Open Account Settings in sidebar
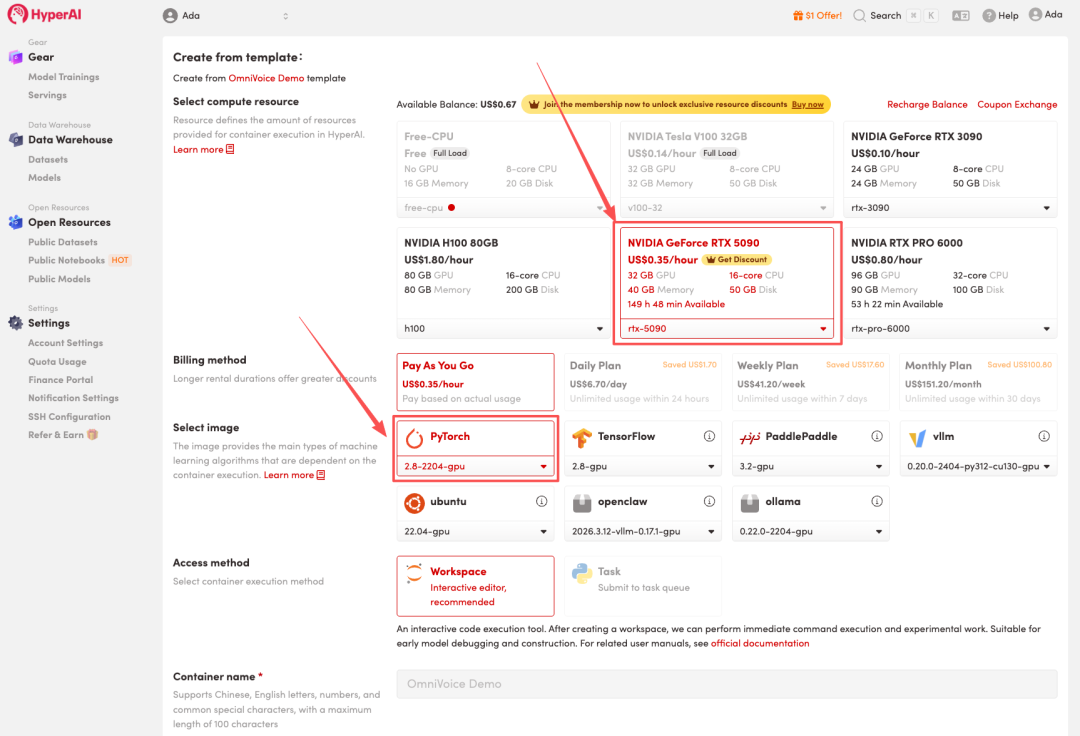This screenshot has width=1080, height=736. [x=65, y=343]
